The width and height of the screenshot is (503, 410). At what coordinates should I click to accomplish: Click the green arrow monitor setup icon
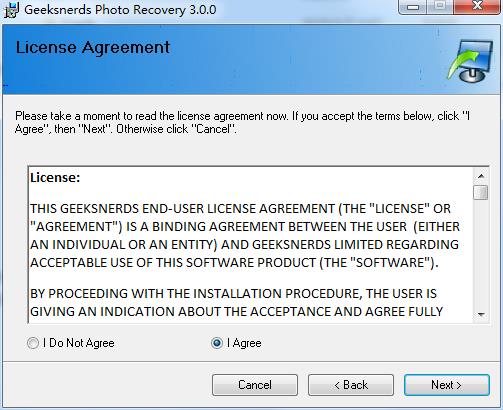coord(470,61)
